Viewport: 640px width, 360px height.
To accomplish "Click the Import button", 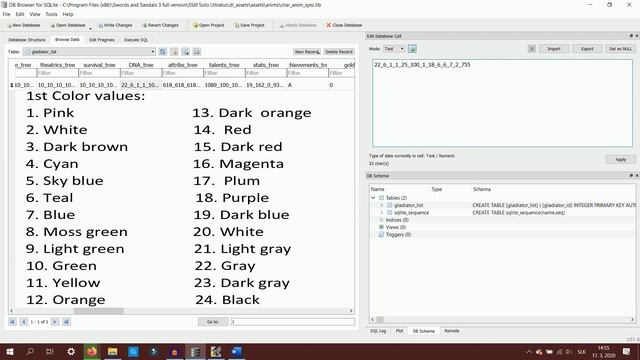I will [x=554, y=49].
